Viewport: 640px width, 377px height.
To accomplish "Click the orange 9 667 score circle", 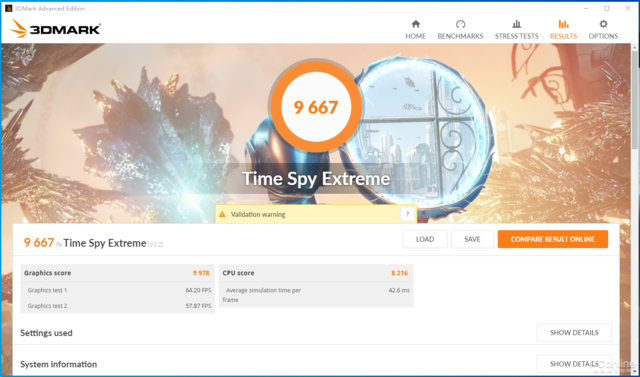I will 316,107.
